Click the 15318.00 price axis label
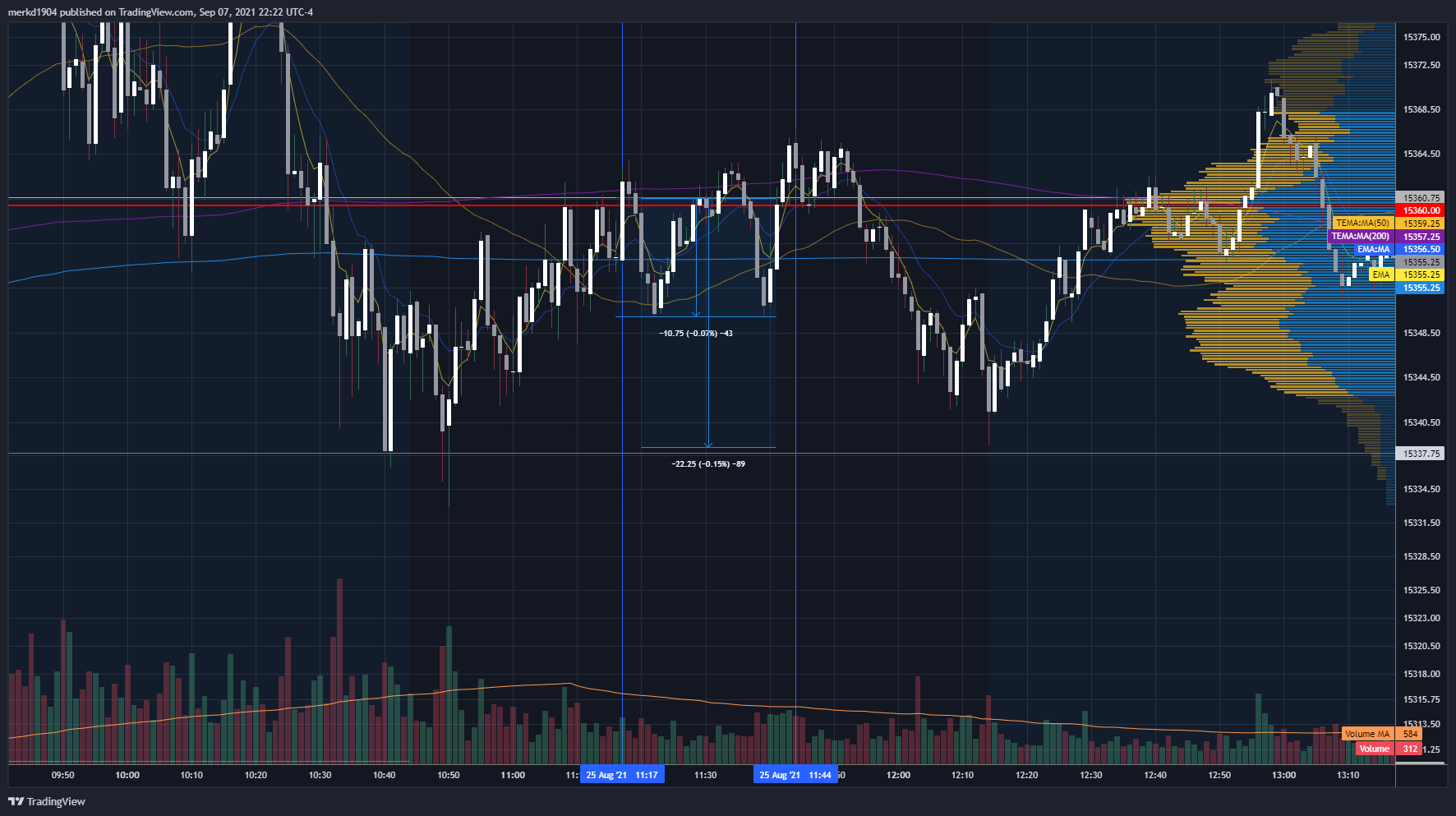The height and width of the screenshot is (816, 1456). [x=1421, y=674]
